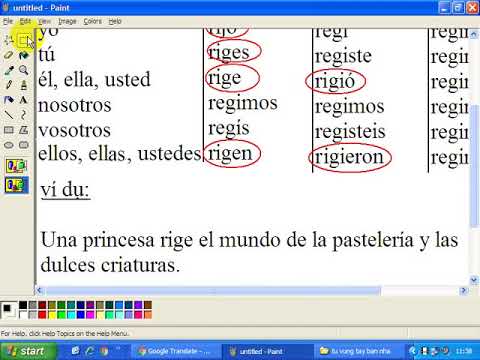Select the orange palette color
Image resolution: width=480 pixels, height=360 pixels.
pos(148,314)
